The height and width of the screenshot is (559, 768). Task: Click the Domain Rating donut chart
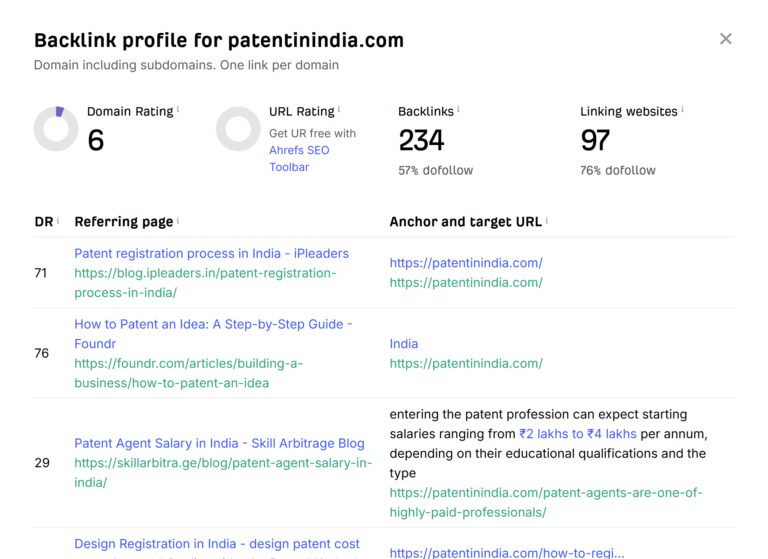click(56, 129)
